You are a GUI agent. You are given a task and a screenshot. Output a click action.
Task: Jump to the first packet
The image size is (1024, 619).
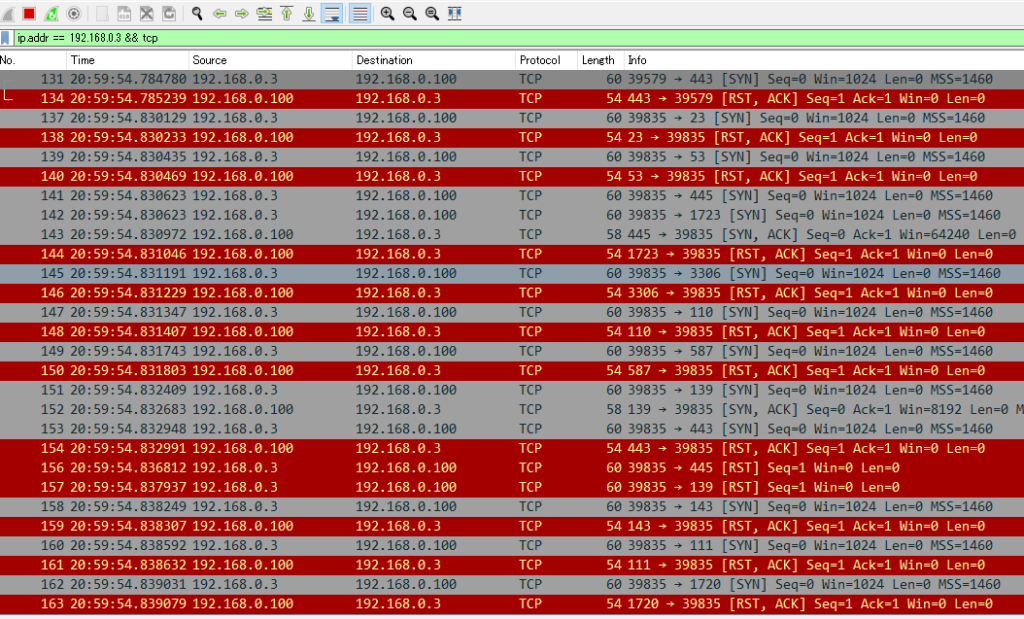click(x=286, y=13)
